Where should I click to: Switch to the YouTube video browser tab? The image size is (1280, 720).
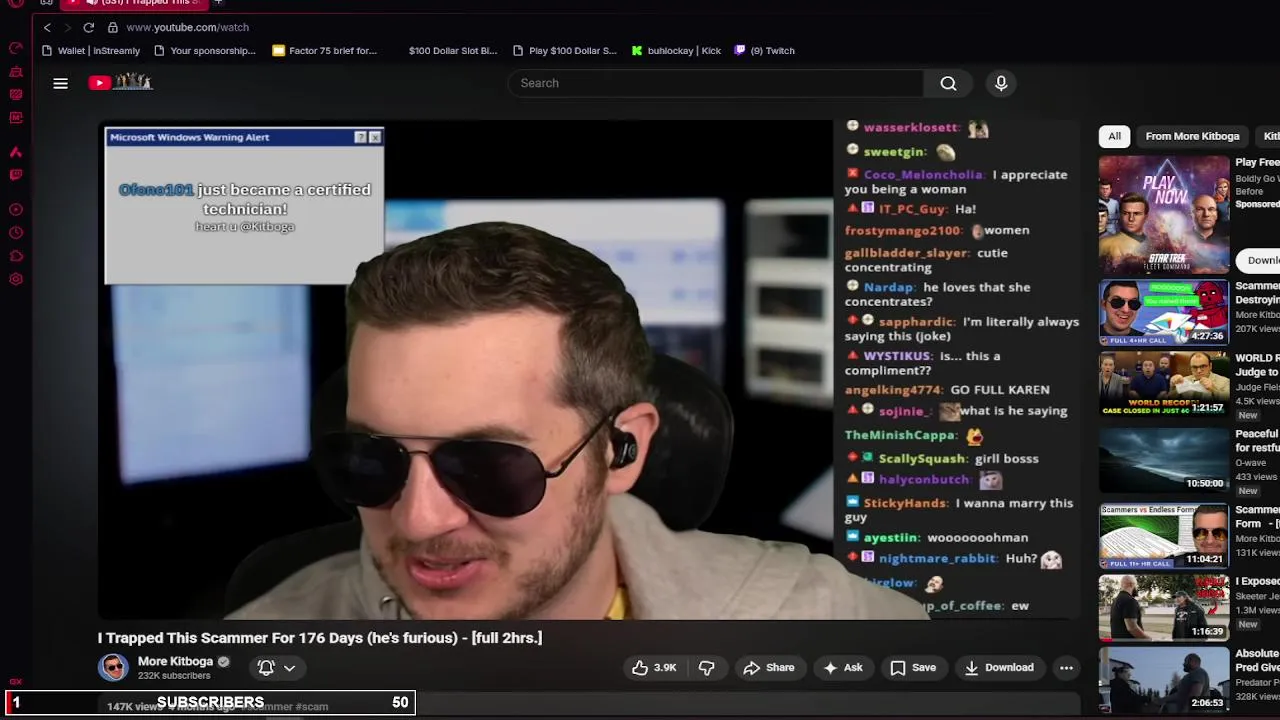[x=135, y=3]
